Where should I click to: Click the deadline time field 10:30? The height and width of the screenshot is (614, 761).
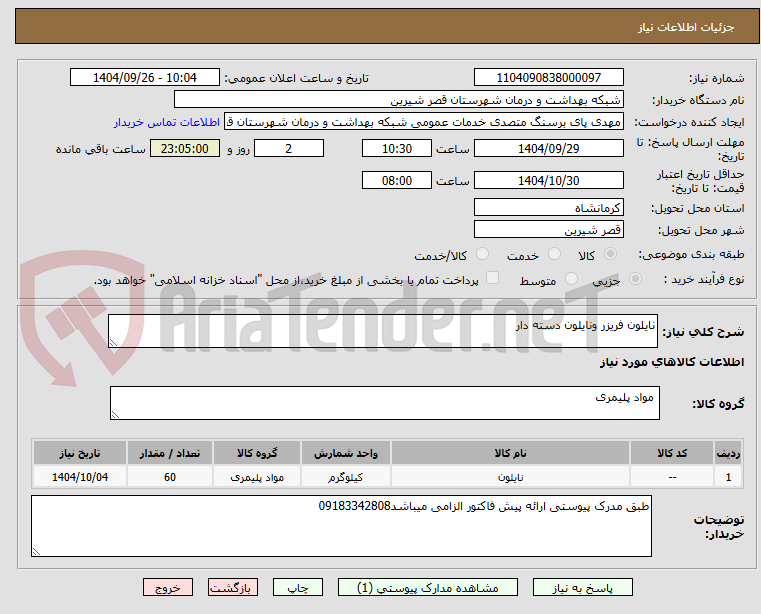(397, 148)
